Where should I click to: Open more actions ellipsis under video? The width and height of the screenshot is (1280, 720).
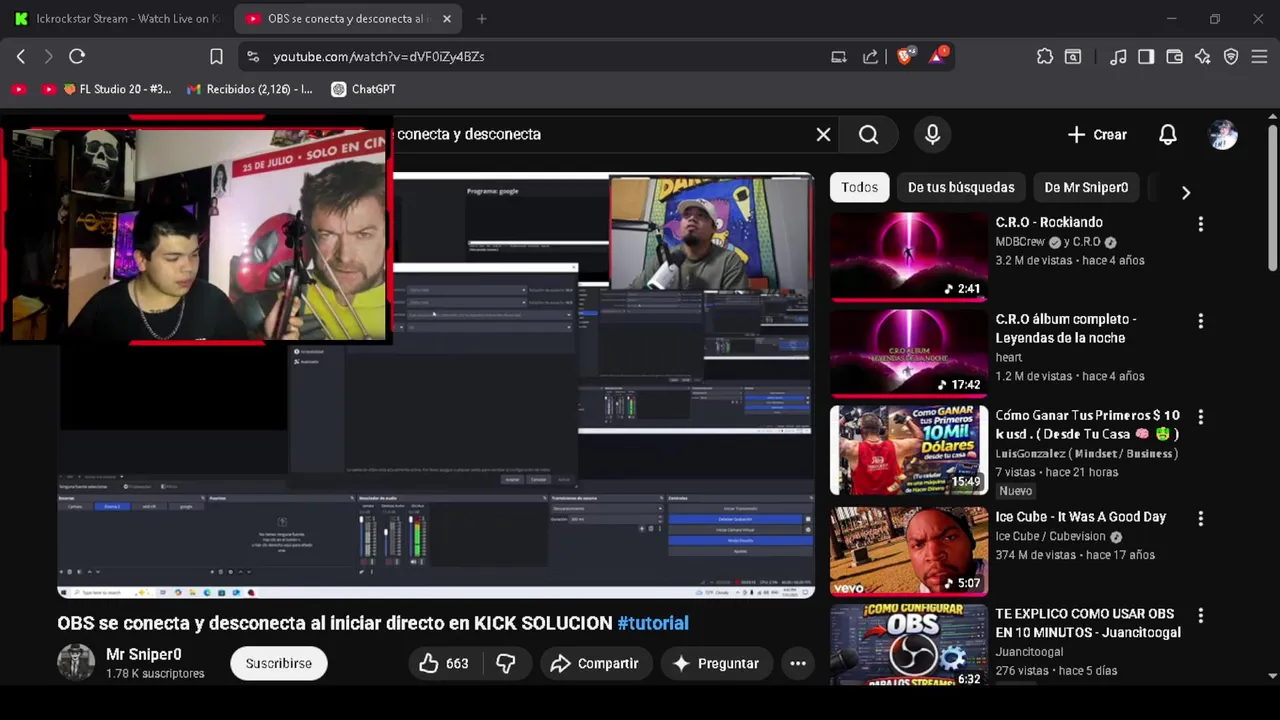(797, 663)
